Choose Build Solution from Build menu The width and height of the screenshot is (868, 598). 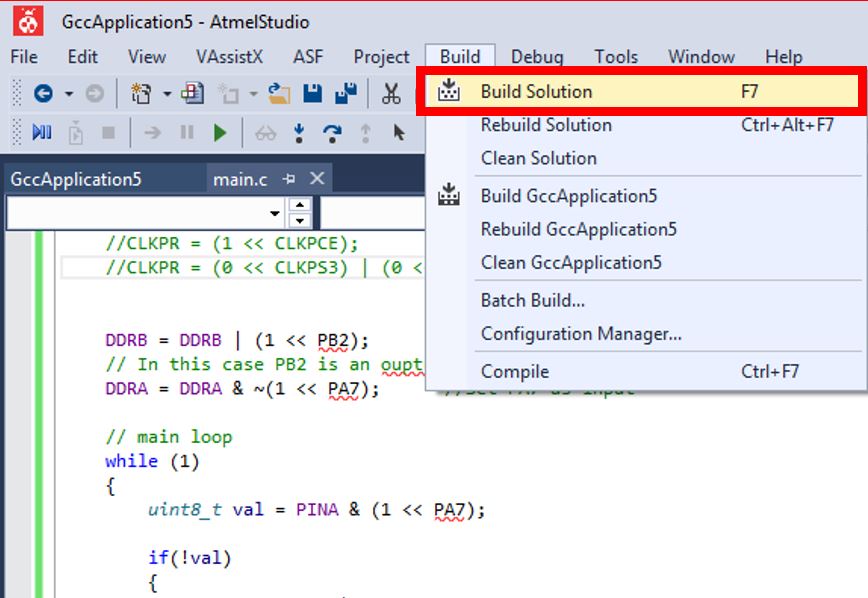(642, 91)
